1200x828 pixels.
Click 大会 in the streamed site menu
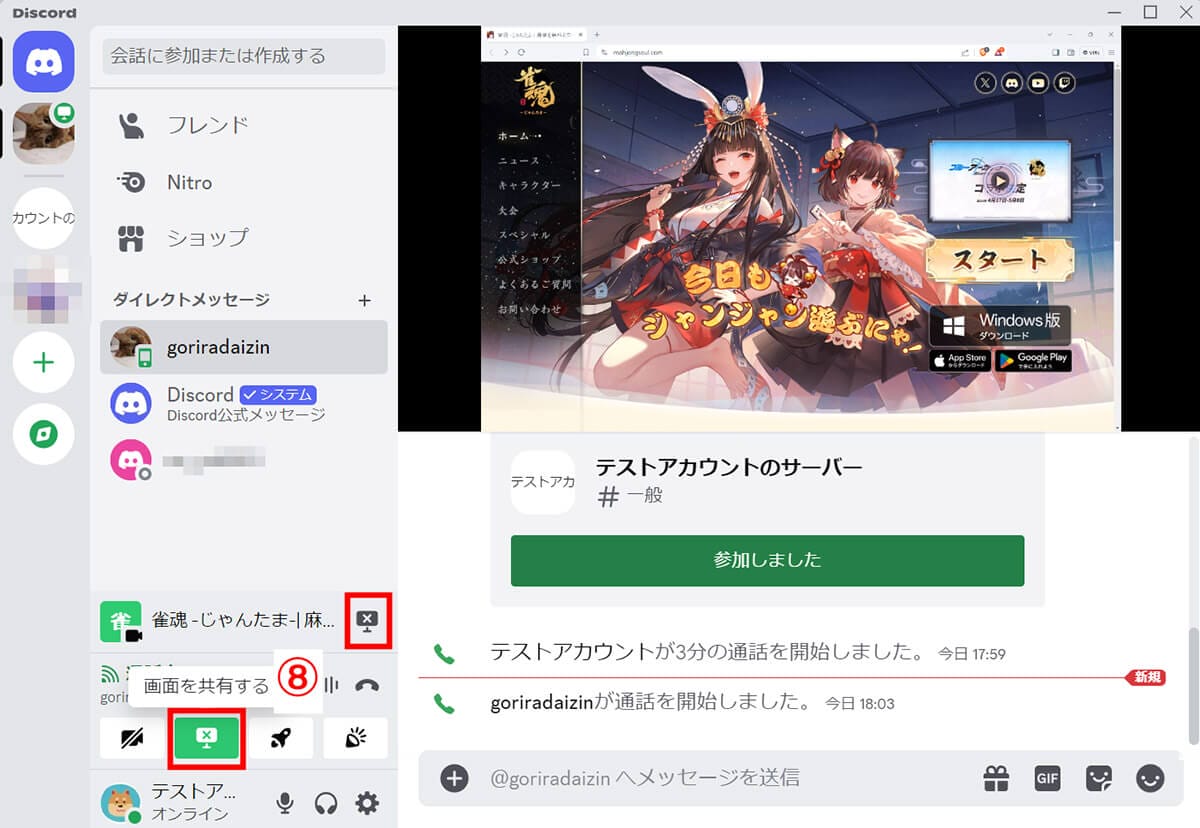pyautogui.click(x=509, y=210)
